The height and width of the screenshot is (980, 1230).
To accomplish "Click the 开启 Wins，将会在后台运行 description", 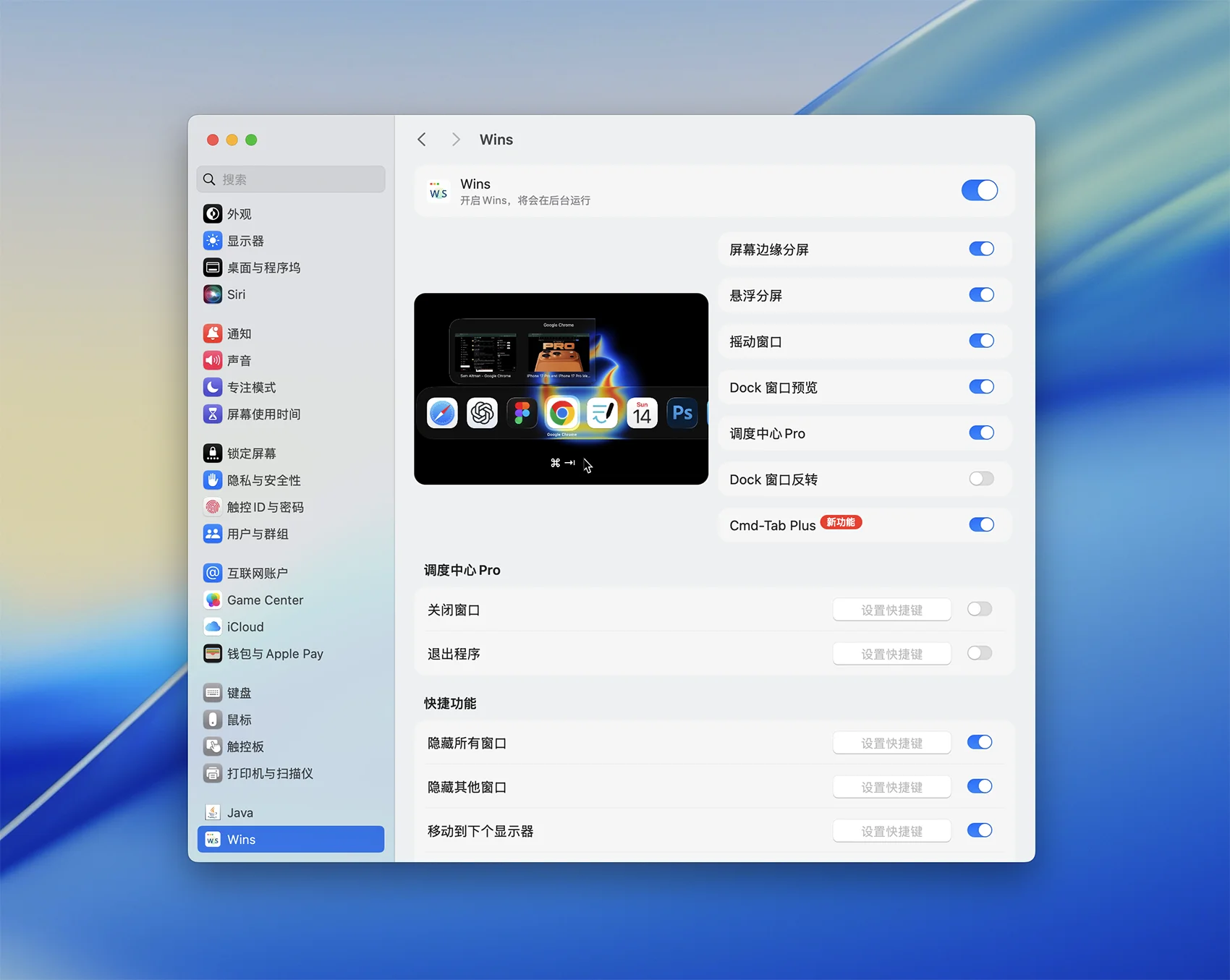I will click(x=525, y=200).
